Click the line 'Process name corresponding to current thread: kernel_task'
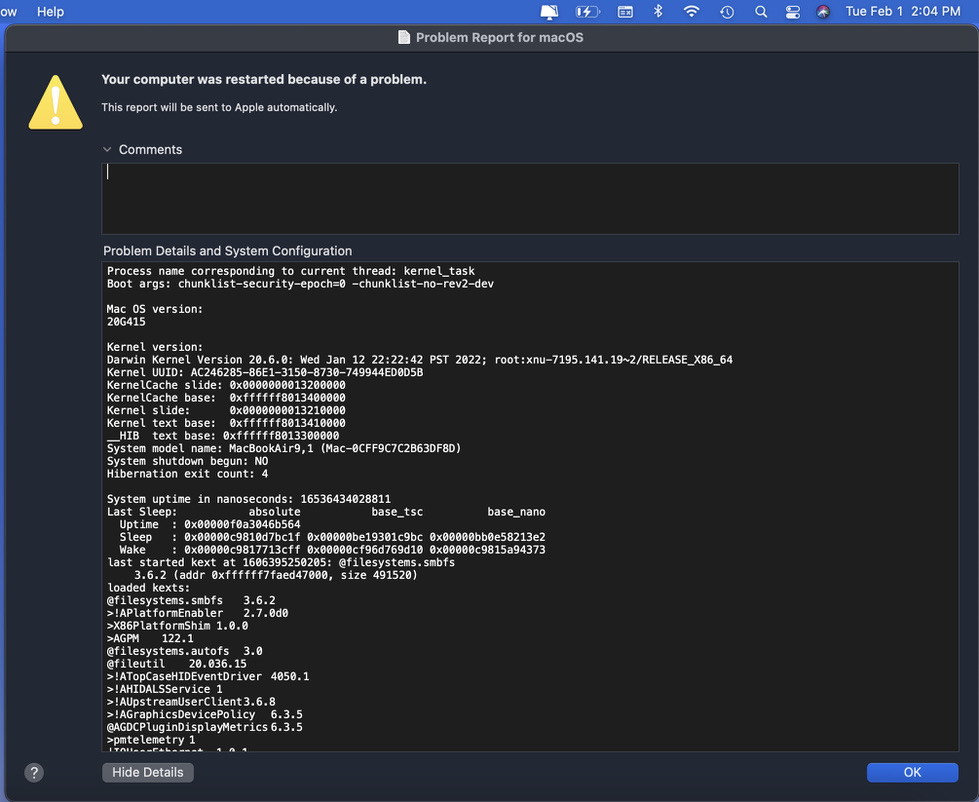Screen dimensions: 979x802 tap(290, 271)
